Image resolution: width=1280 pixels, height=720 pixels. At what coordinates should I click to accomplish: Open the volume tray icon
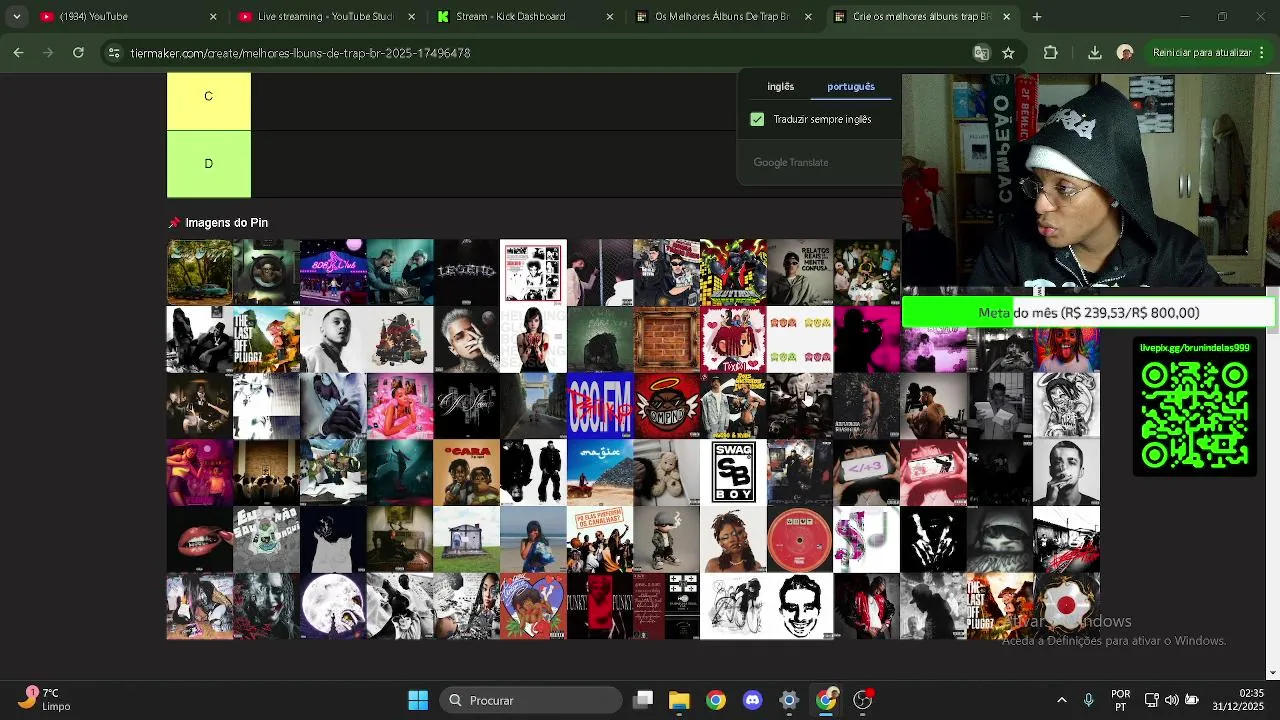click(x=1172, y=700)
